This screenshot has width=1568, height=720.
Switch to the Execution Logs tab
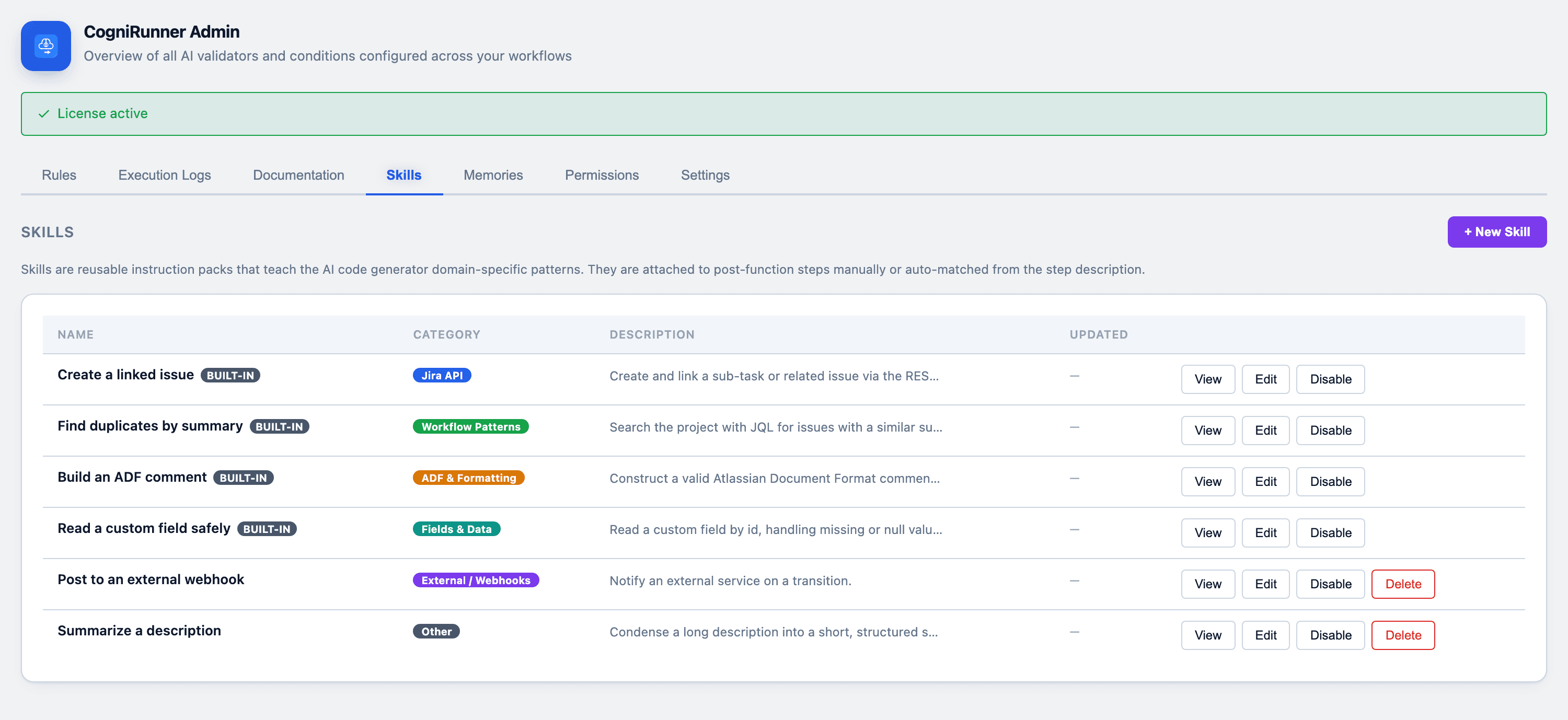(x=164, y=175)
